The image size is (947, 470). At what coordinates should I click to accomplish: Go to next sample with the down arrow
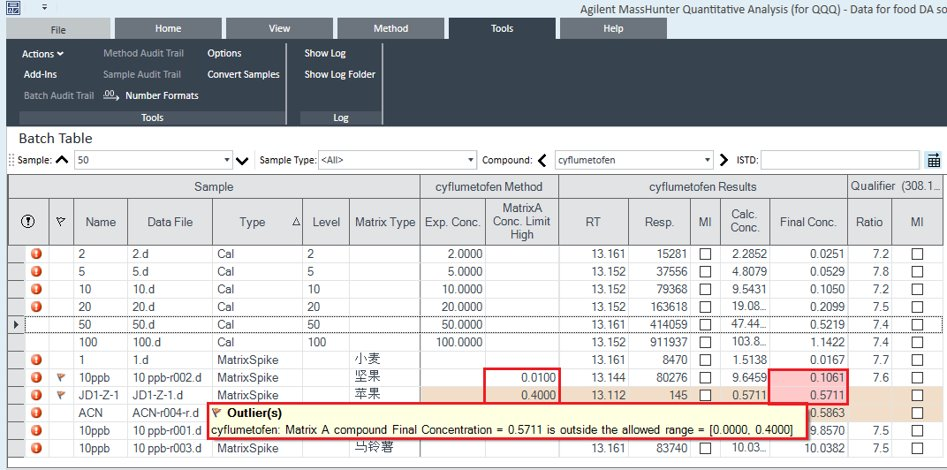click(x=242, y=161)
